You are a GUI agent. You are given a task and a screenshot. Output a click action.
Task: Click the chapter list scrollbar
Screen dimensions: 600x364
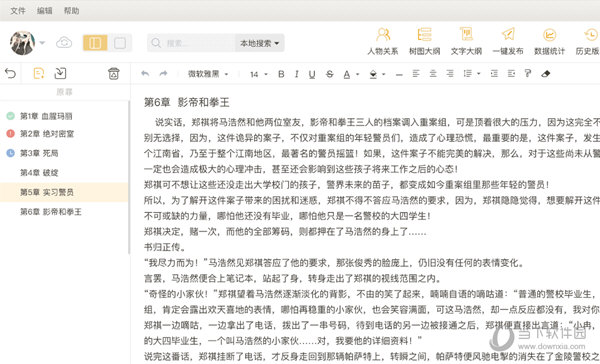coord(129,177)
